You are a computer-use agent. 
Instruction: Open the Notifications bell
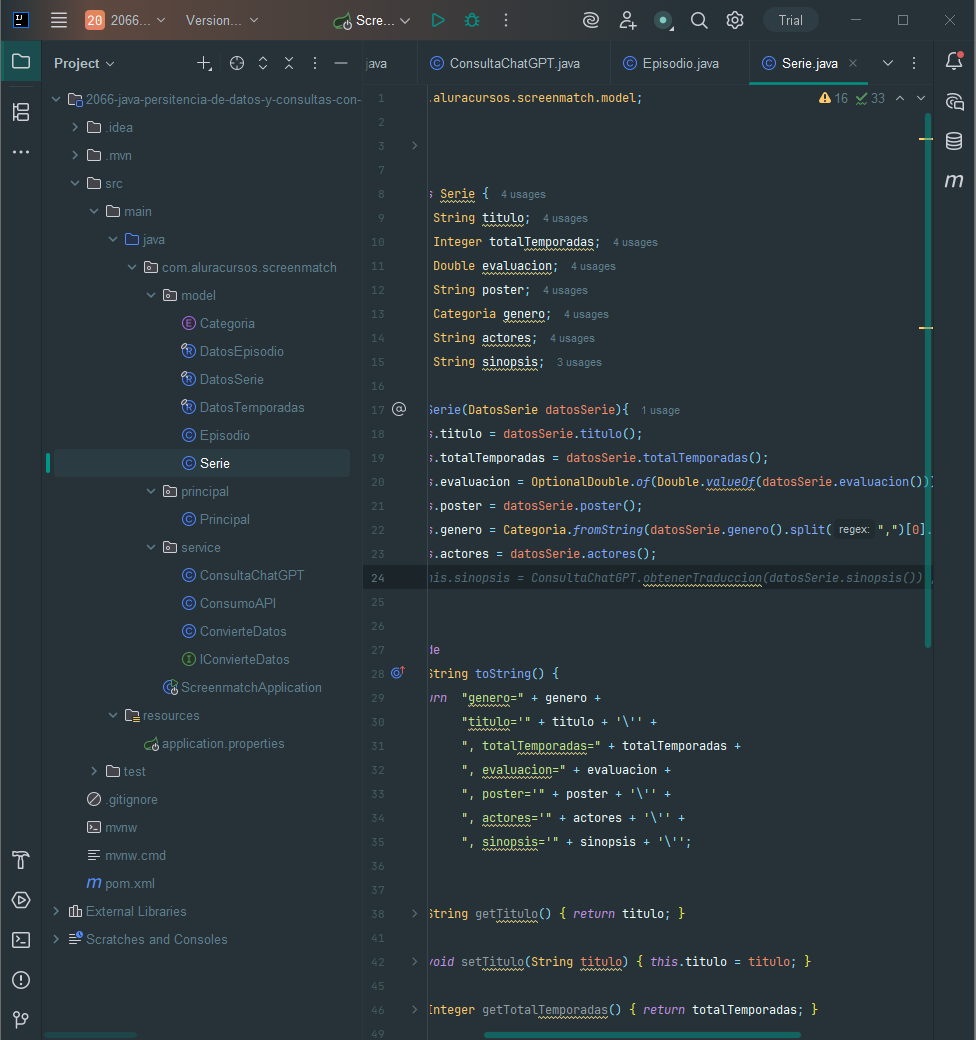[954, 61]
